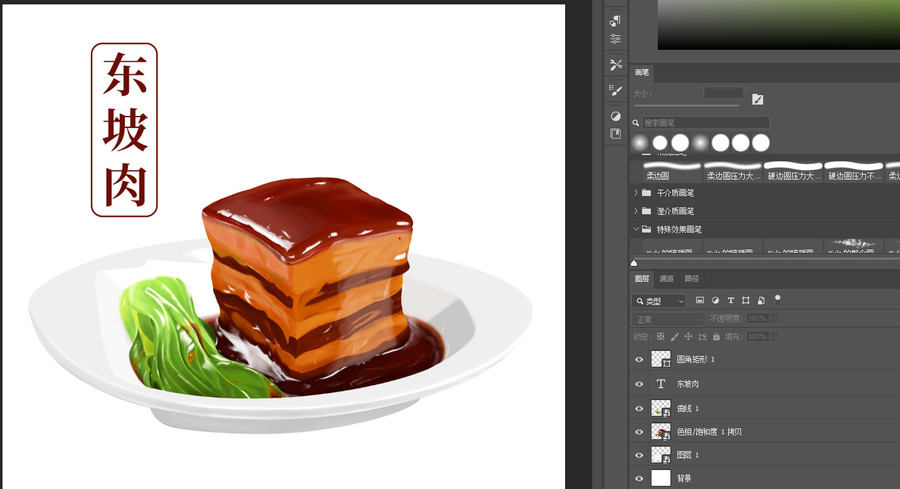The height and width of the screenshot is (489, 900).
Task: Switch to the 通道 tab
Action: click(x=666, y=279)
